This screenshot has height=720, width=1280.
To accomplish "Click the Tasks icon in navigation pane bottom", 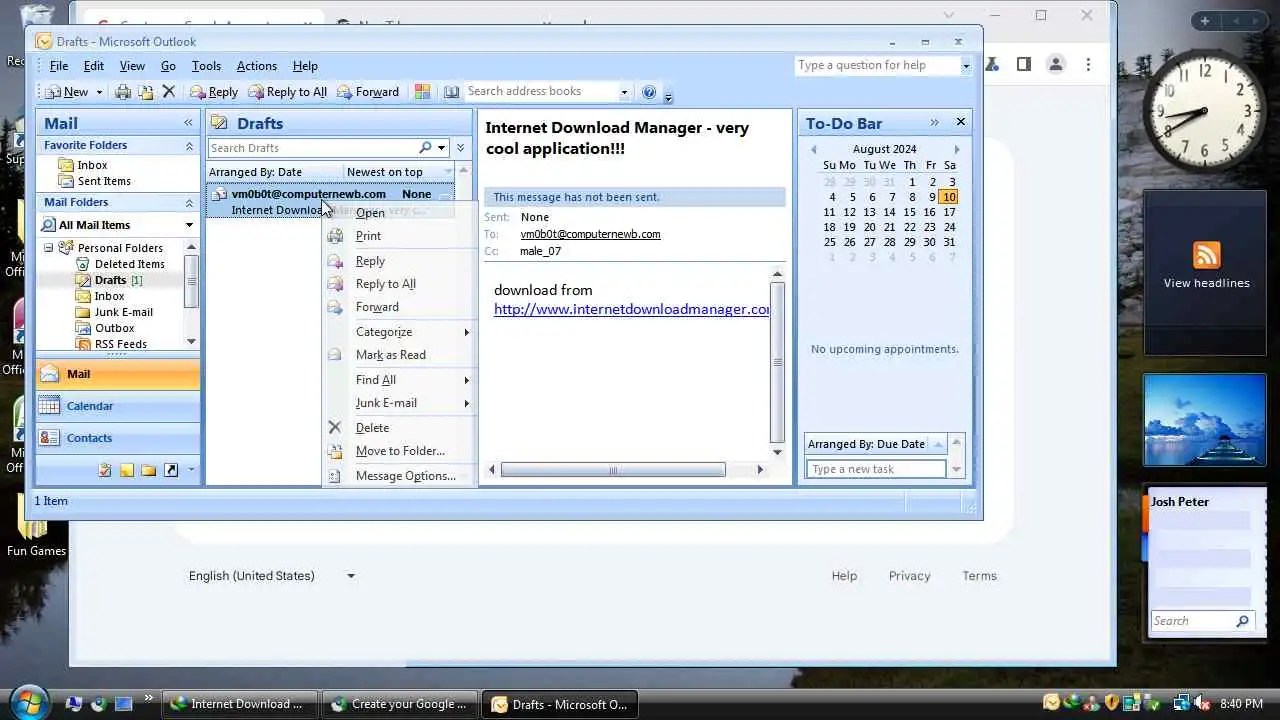I will (x=105, y=470).
